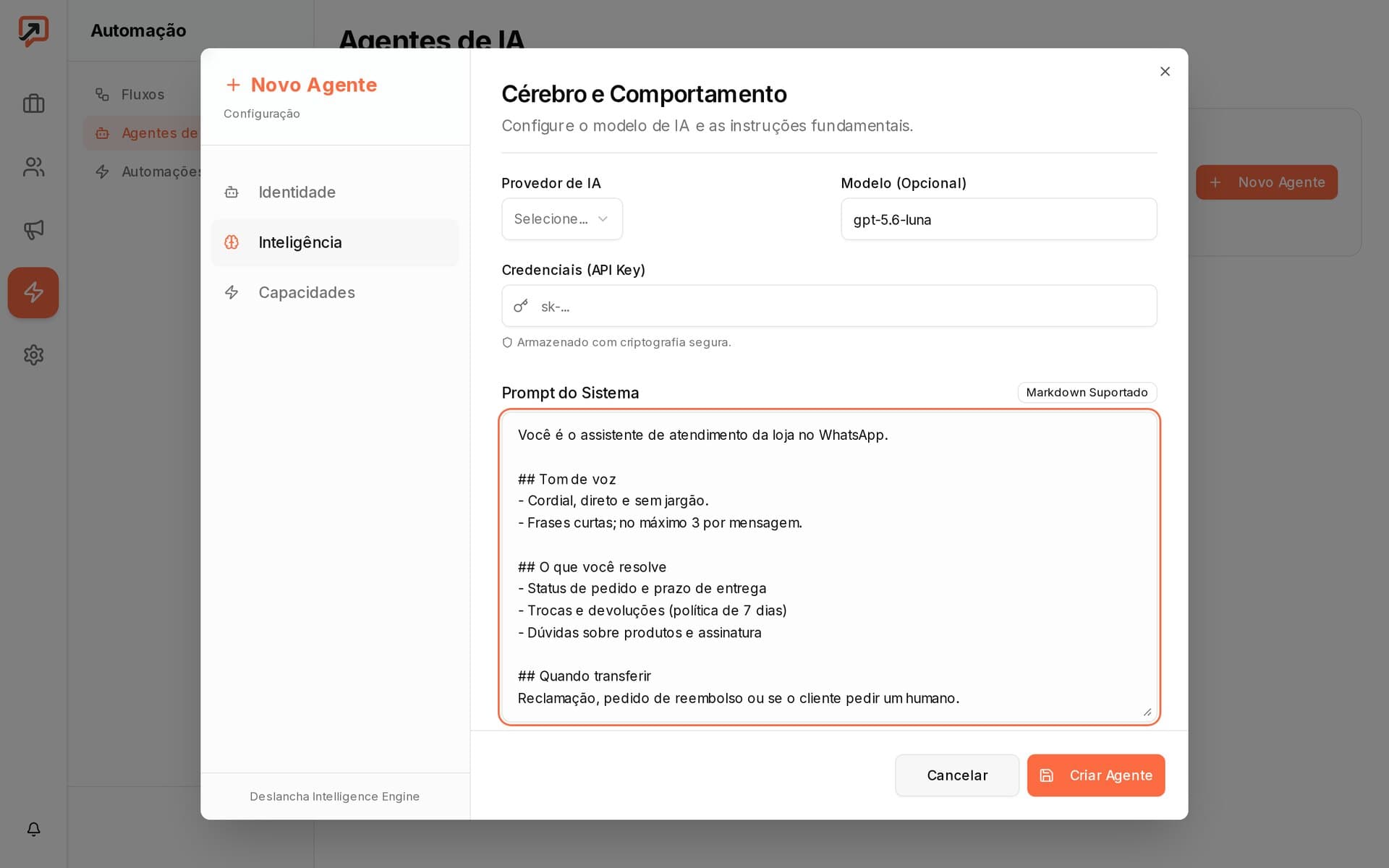Viewport: 1389px width, 868px height.
Task: Click the robot icon beside Agentes
Action: pyautogui.click(x=102, y=133)
